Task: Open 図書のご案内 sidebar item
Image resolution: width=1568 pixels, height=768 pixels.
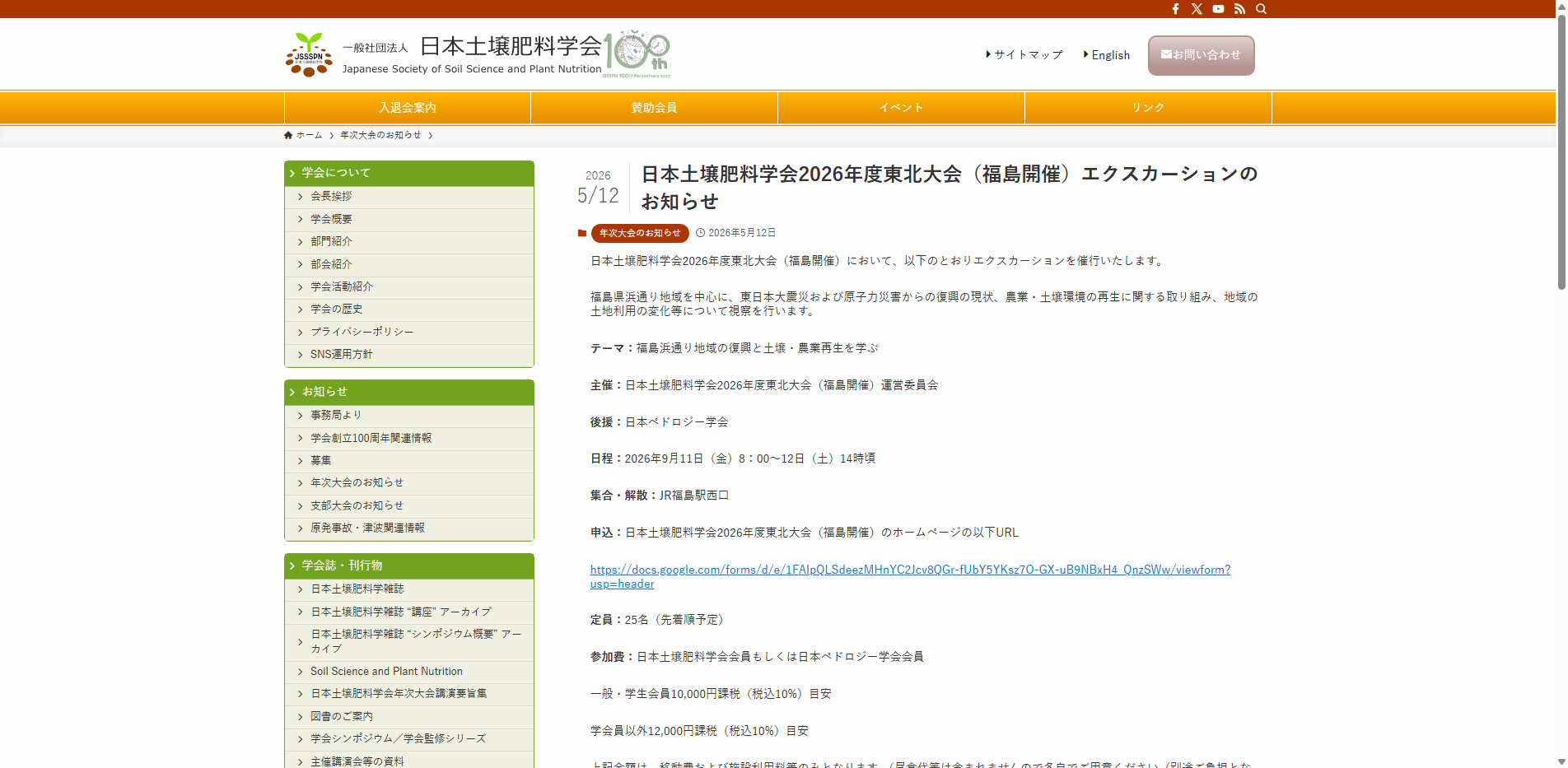Action: click(409, 717)
